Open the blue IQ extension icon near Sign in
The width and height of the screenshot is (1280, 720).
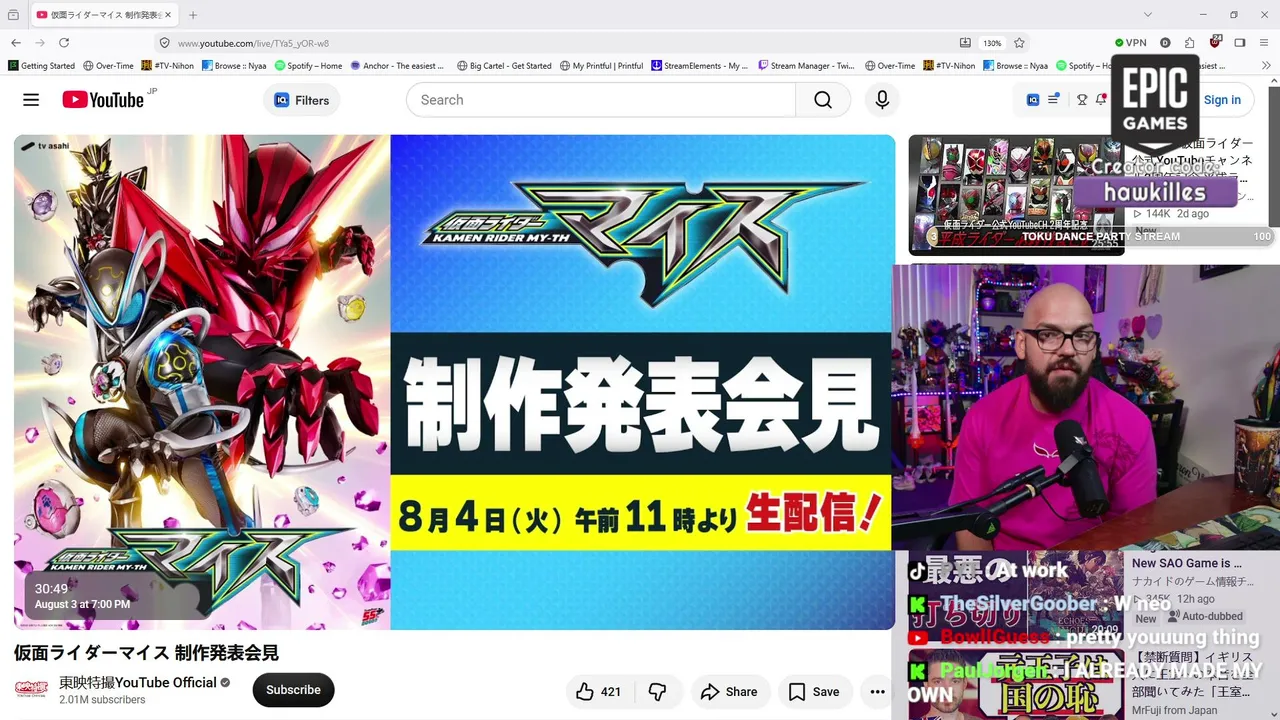pyautogui.click(x=1033, y=100)
